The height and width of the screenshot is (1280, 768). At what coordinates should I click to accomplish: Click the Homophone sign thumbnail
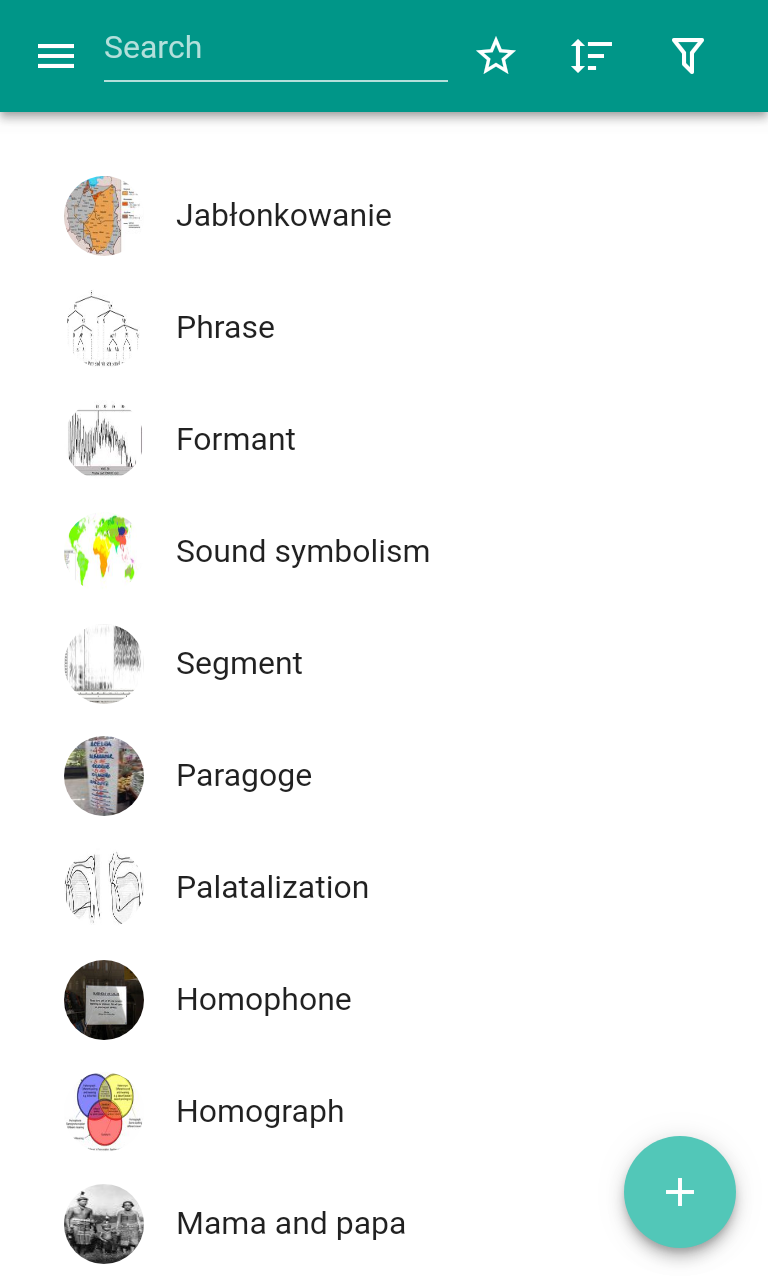point(104,1000)
